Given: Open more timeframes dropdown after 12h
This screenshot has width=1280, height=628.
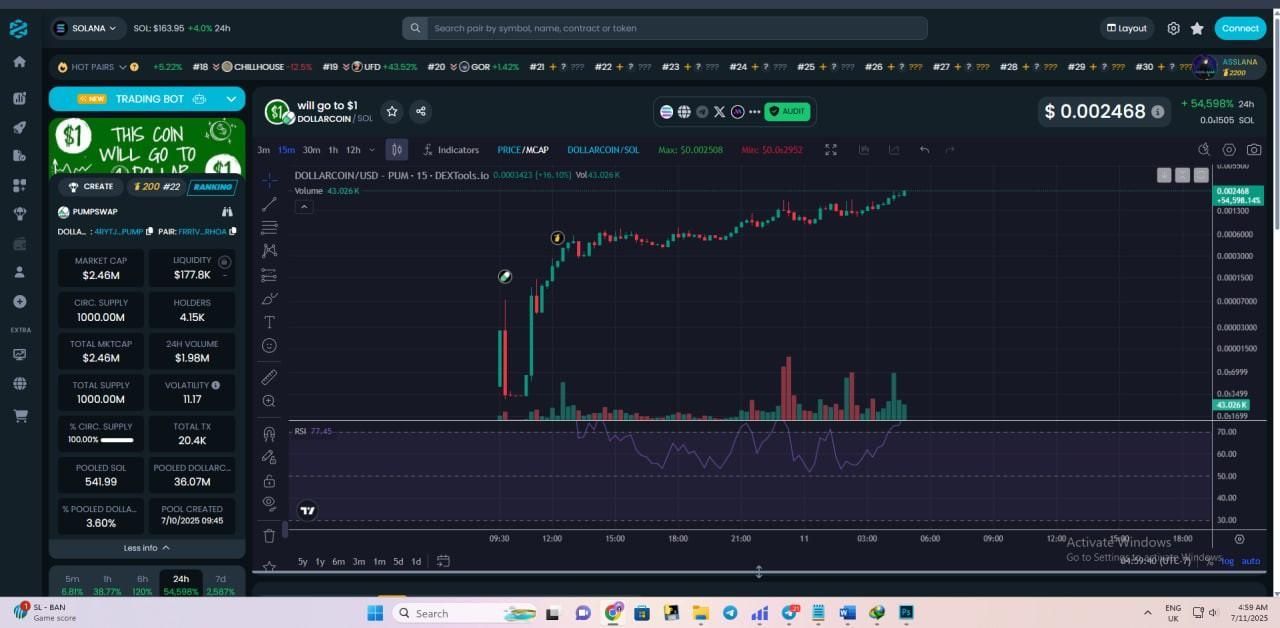Looking at the screenshot, I should (x=372, y=150).
